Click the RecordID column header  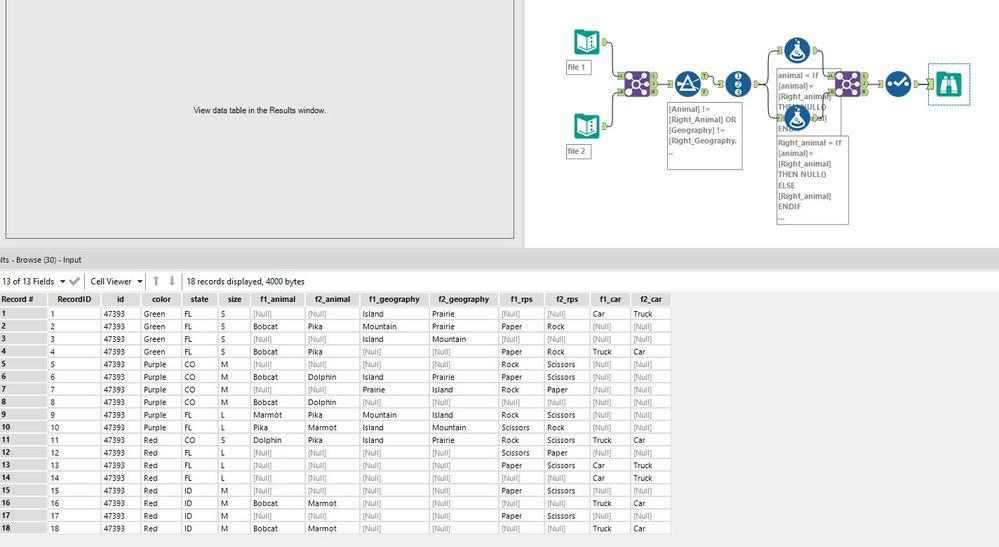tap(74, 299)
